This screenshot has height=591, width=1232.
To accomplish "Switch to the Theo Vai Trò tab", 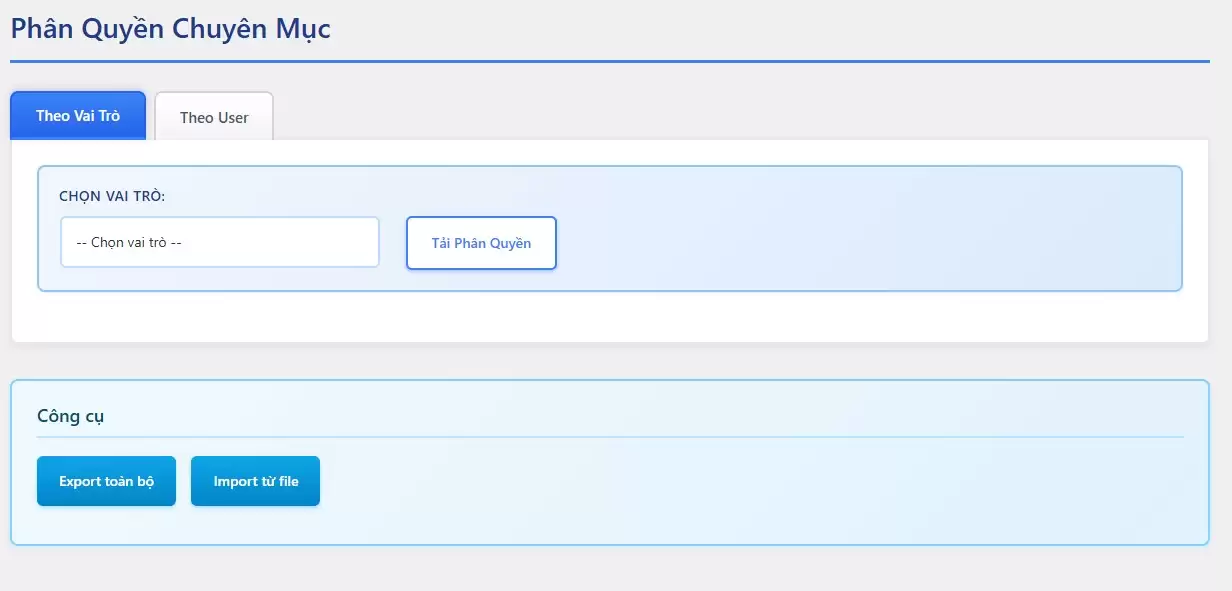I will 78,116.
